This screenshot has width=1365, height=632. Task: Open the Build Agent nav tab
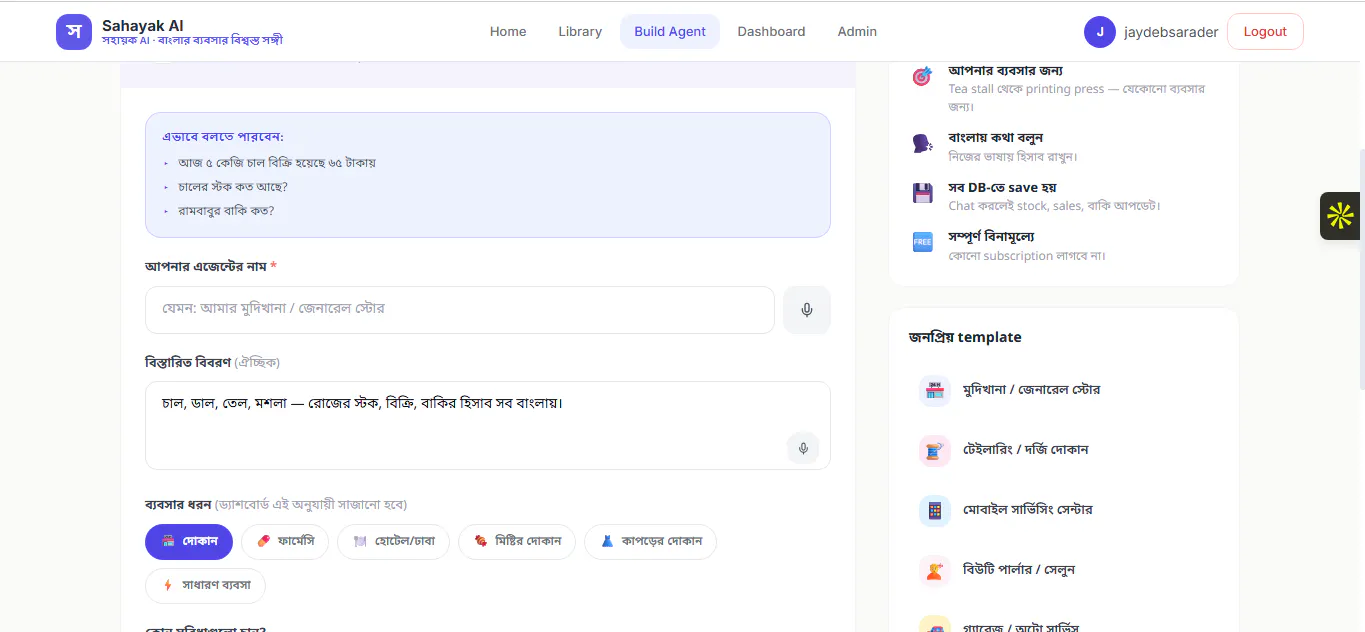tap(670, 32)
